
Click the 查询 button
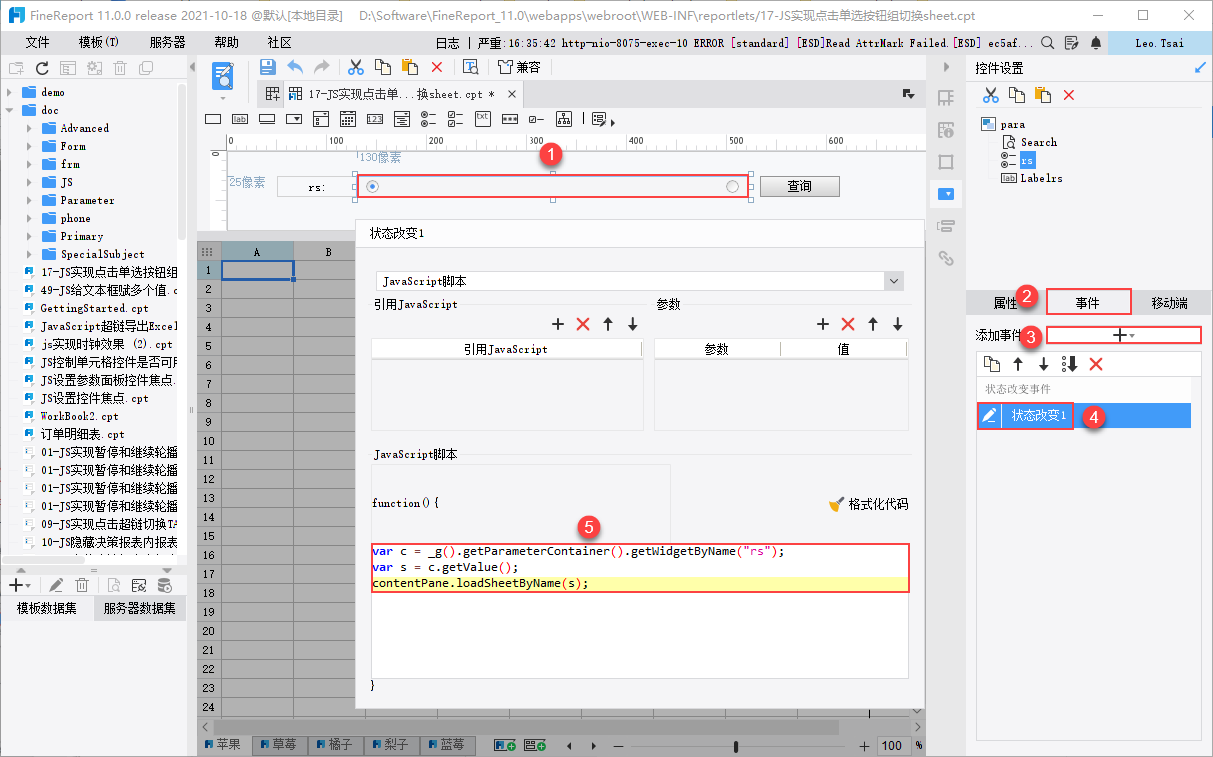click(x=799, y=187)
